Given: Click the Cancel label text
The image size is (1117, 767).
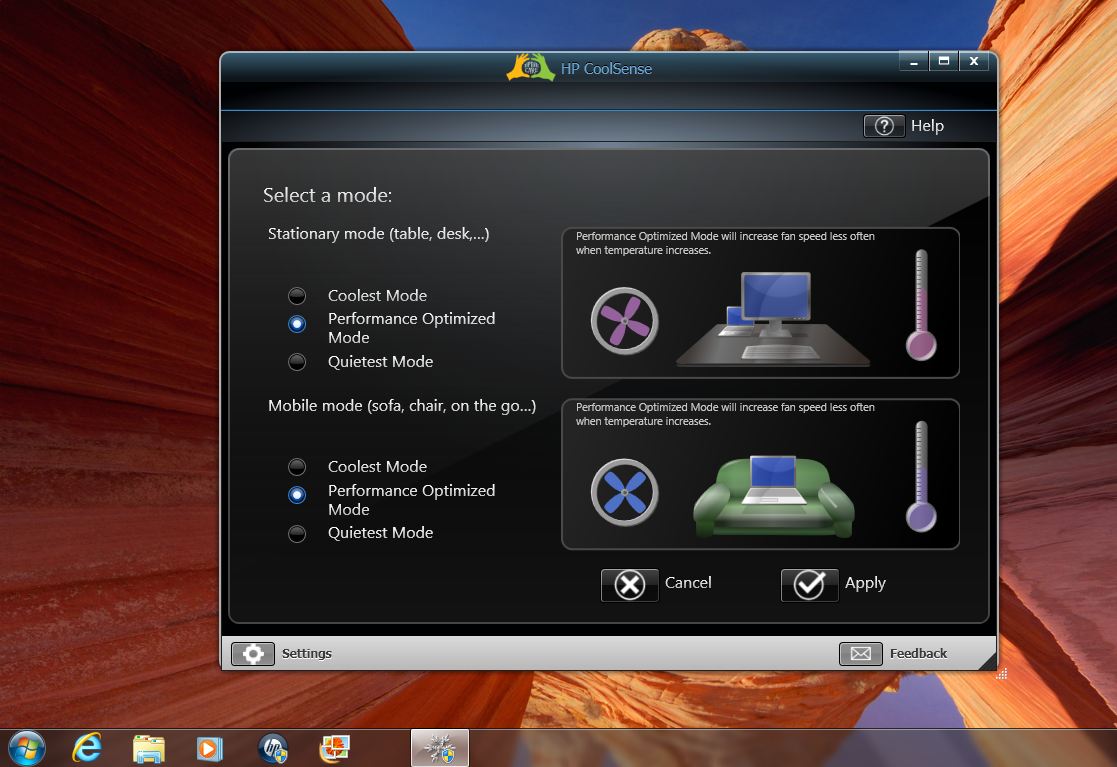Looking at the screenshot, I should tap(688, 583).
